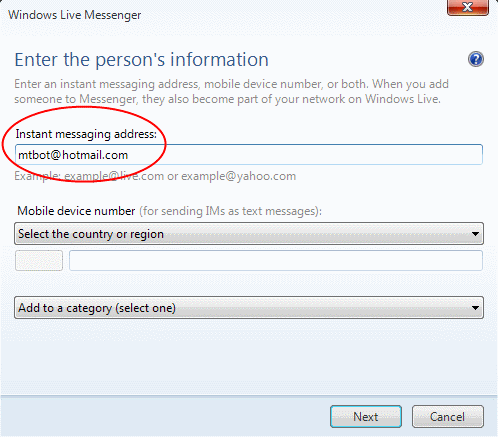
Task: Close the Windows Live Messenger dialog
Action: pos(468,7)
